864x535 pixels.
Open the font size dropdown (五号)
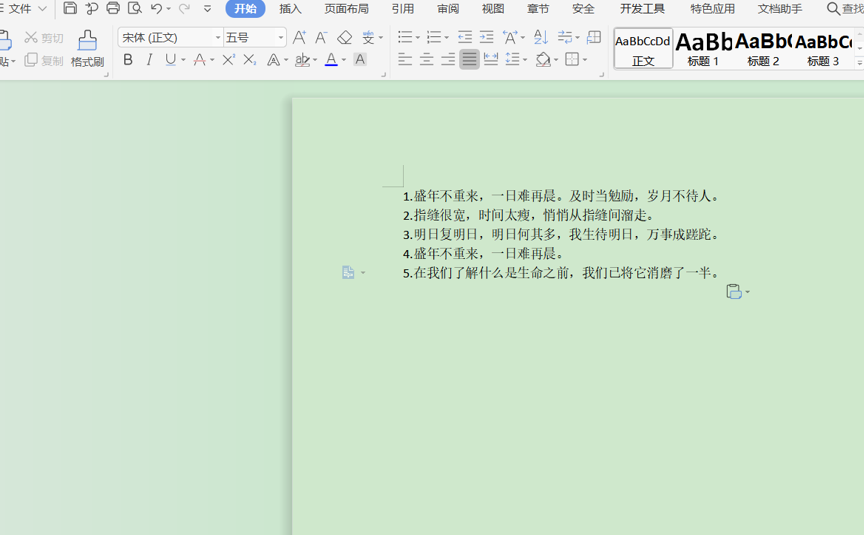point(281,37)
